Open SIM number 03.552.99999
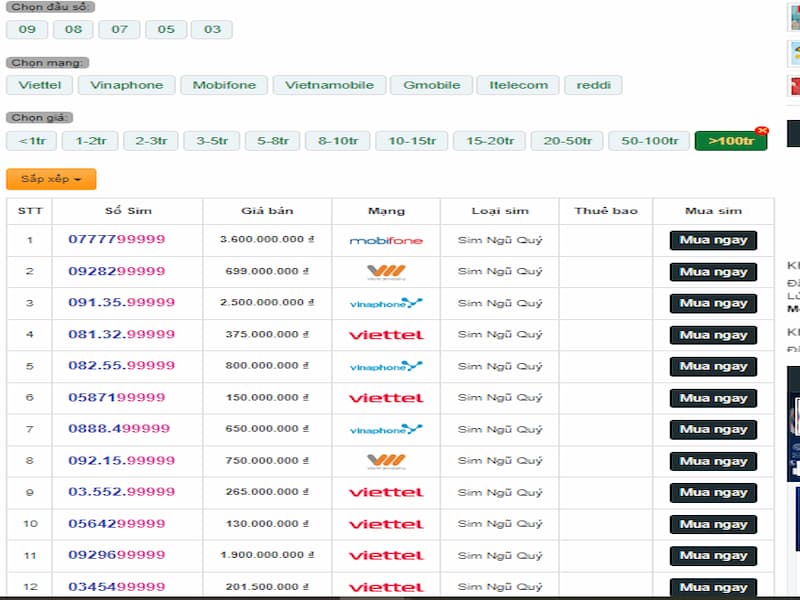 [x=121, y=492]
